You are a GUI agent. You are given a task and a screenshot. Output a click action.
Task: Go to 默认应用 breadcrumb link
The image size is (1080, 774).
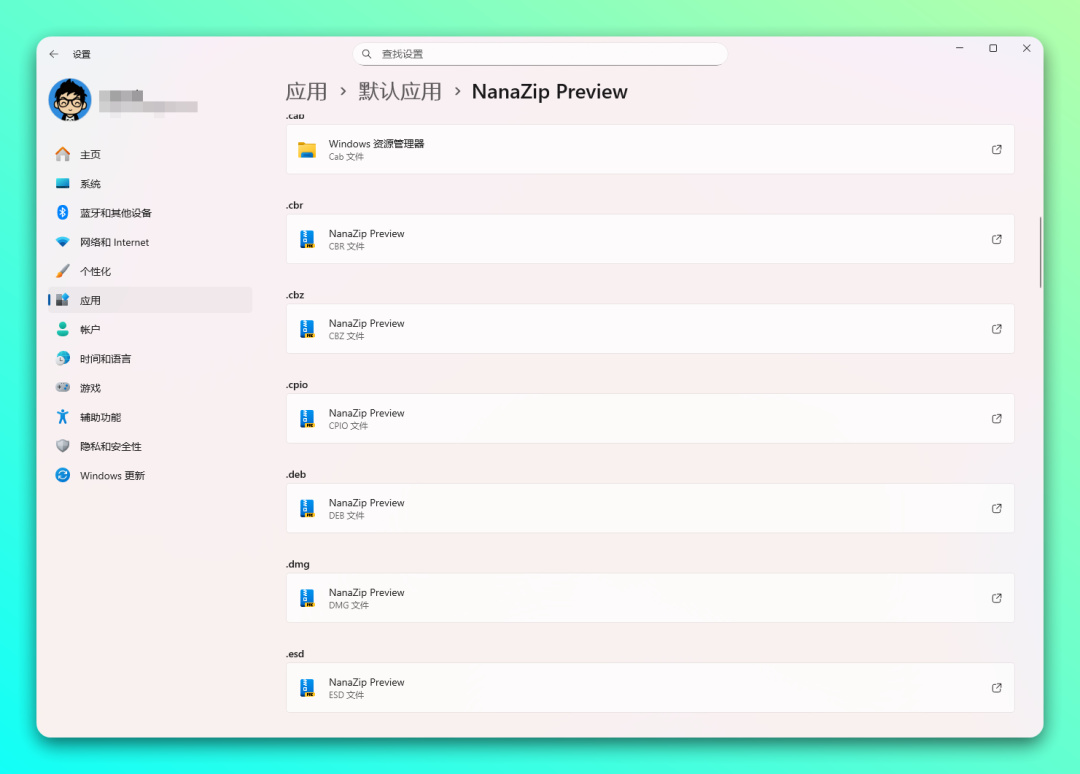[400, 92]
